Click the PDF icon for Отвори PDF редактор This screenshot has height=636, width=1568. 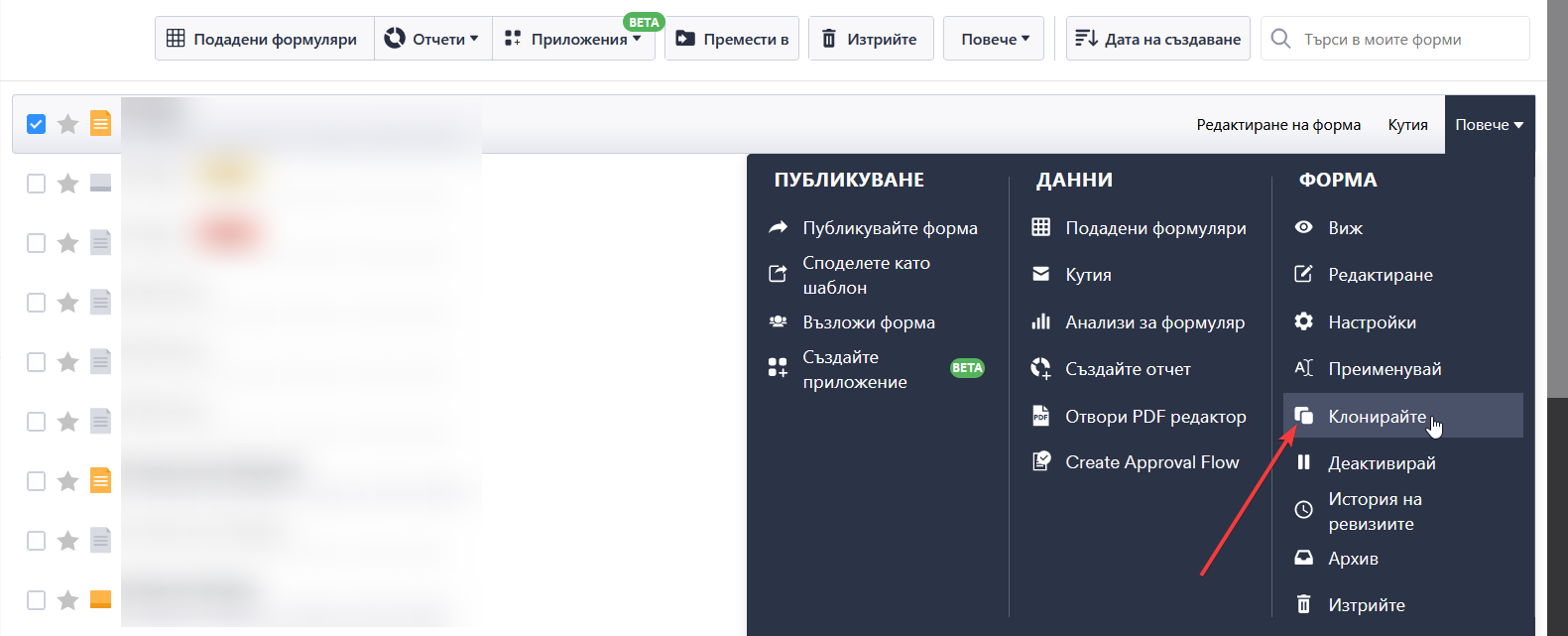tap(1040, 416)
